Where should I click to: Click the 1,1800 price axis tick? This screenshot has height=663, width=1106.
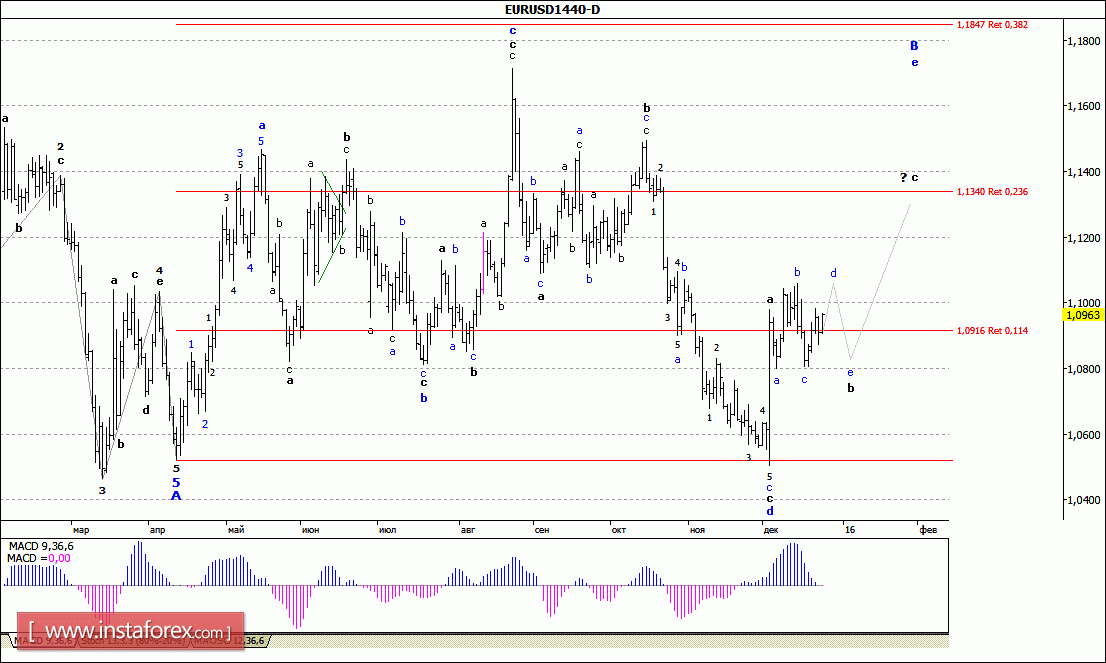coord(1083,41)
